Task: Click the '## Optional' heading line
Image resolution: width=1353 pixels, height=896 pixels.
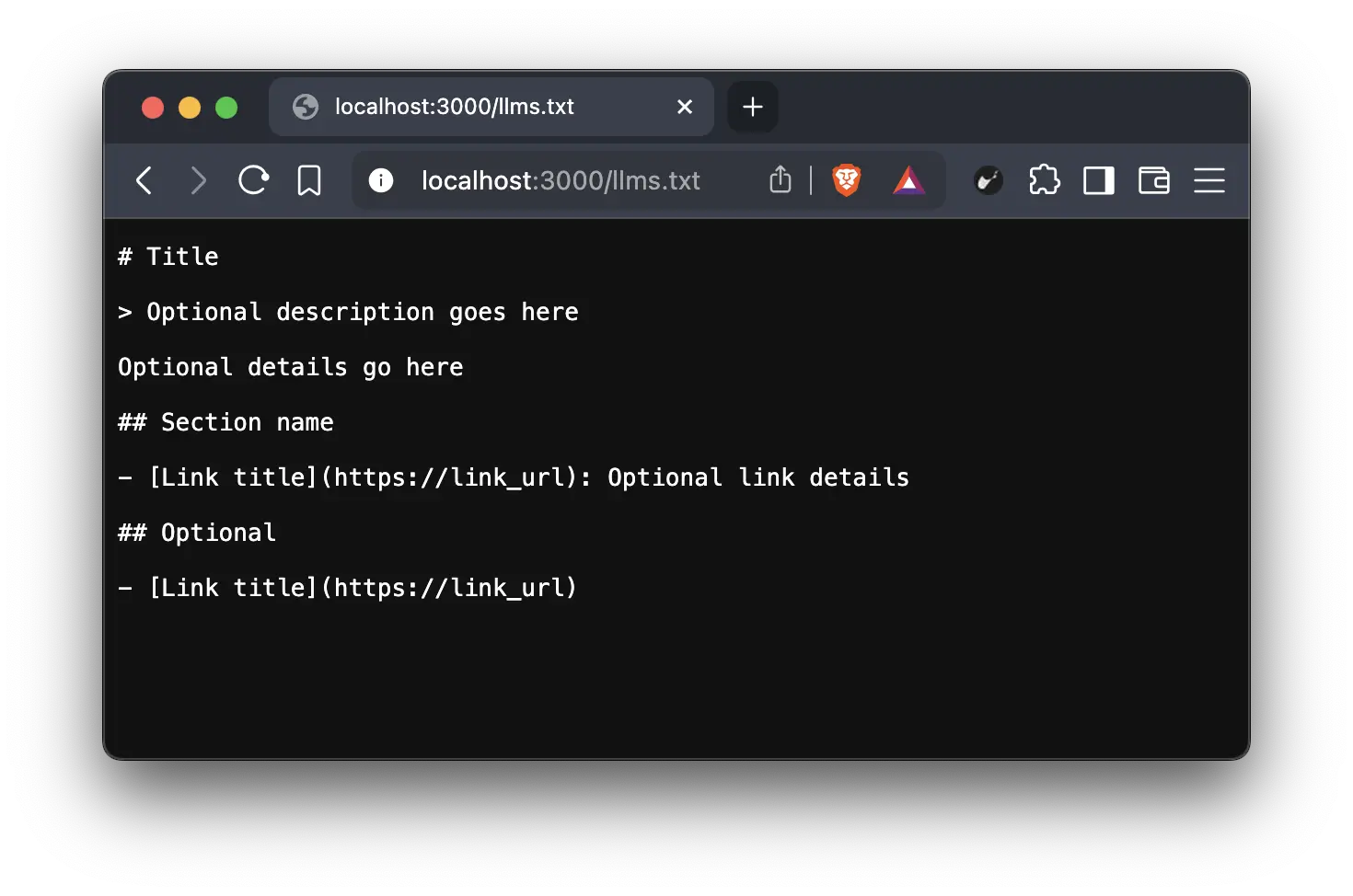Action: [197, 533]
